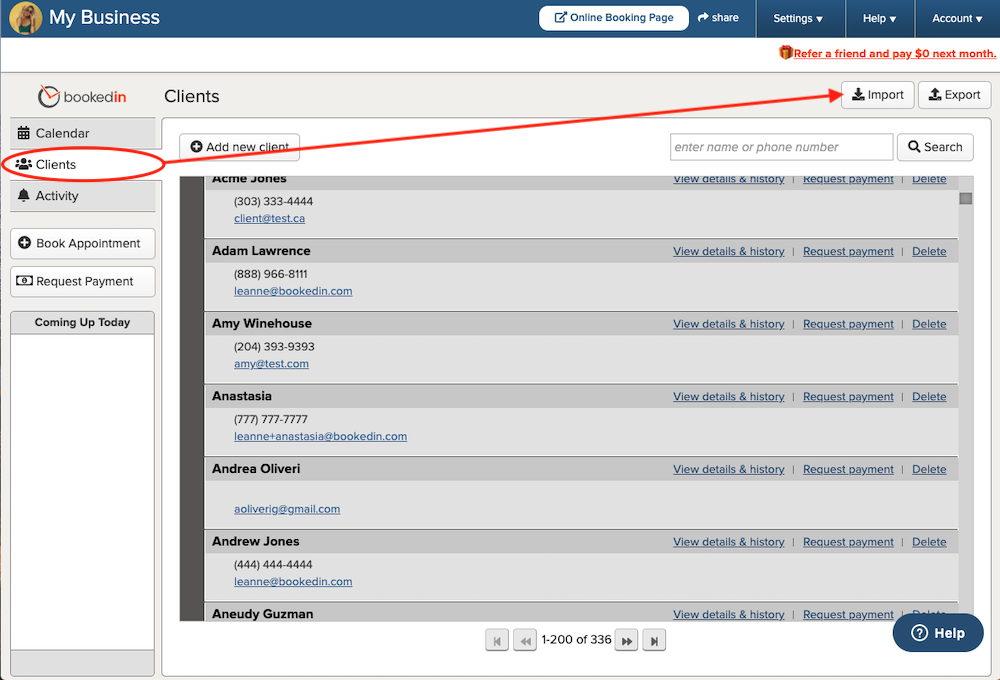This screenshot has width=1000, height=680.
Task: Delete the Anastasia client
Action: (x=929, y=397)
